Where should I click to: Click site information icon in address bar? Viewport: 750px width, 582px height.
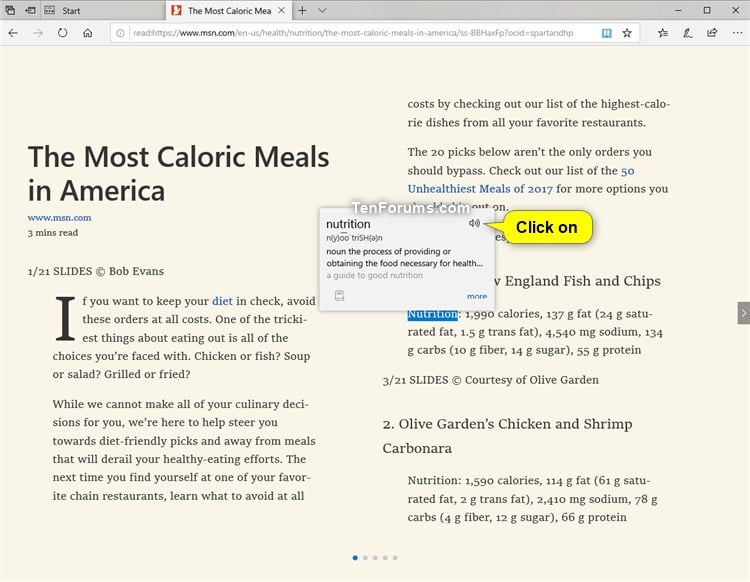coord(121,33)
